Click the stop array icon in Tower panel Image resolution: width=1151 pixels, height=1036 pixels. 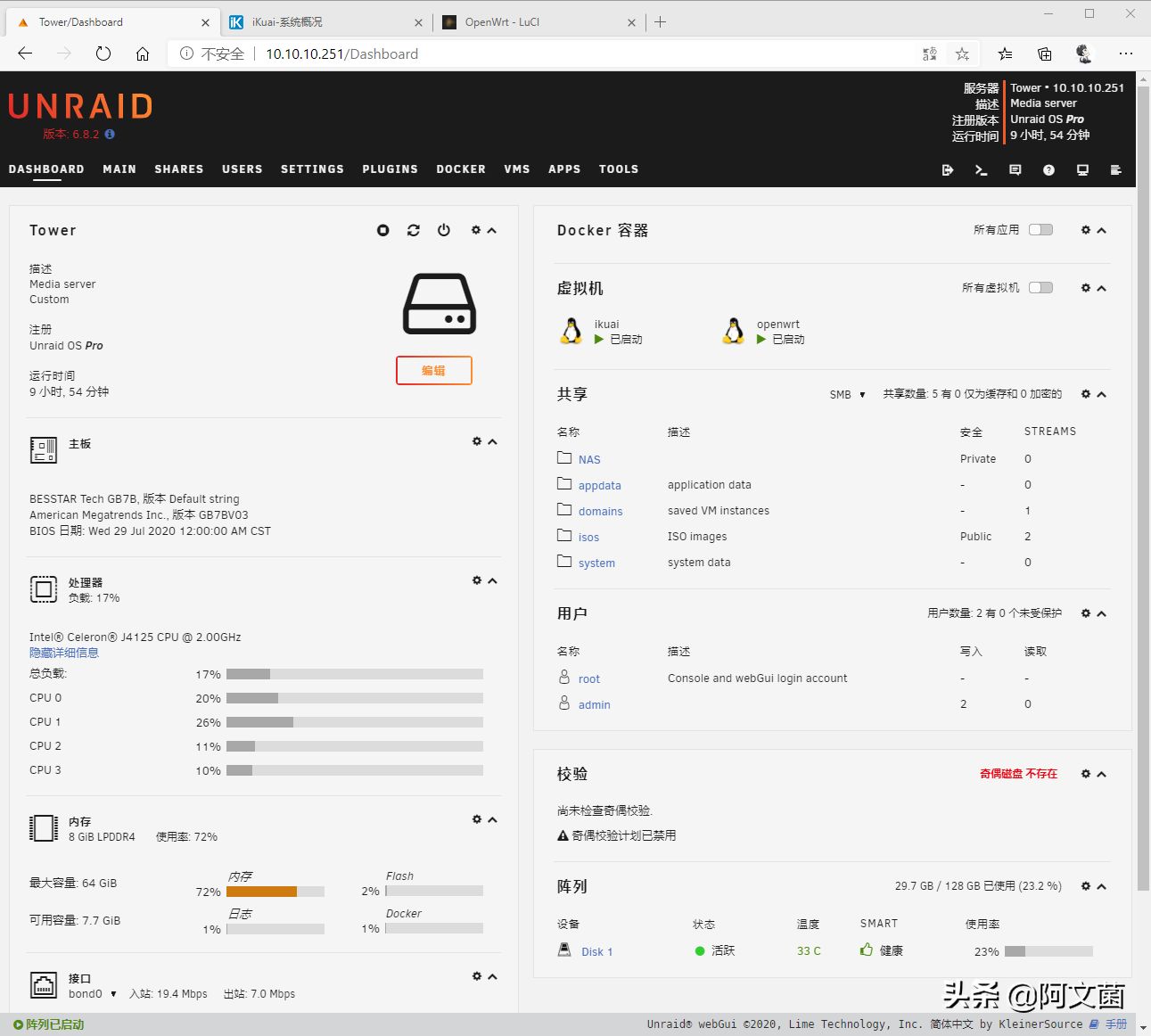383,230
